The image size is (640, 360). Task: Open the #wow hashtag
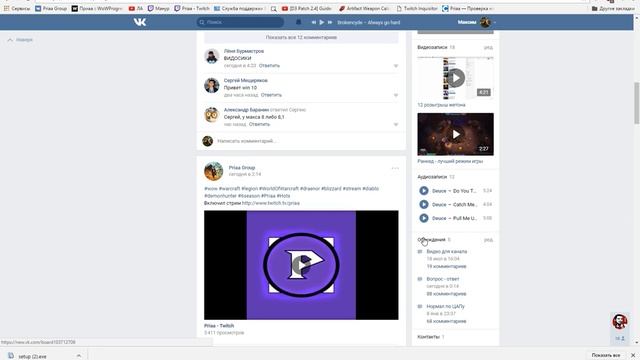[x=211, y=189]
